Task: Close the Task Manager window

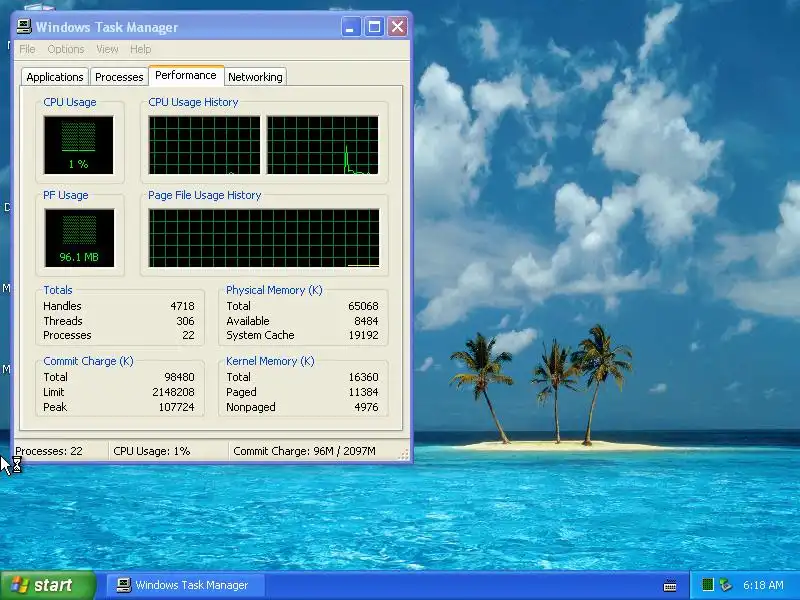Action: pos(397,27)
